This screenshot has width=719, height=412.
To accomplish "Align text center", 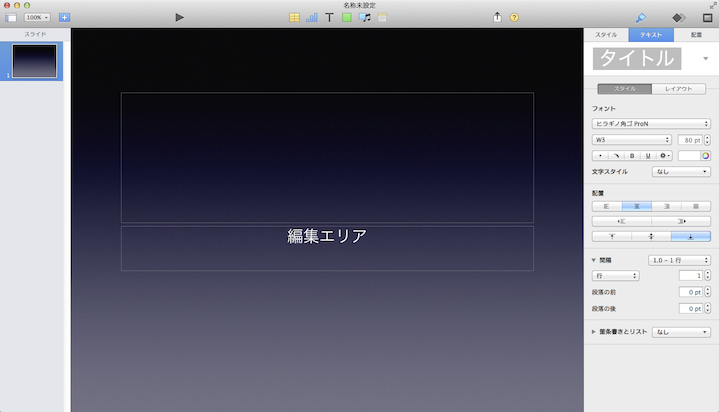I will click(x=636, y=206).
